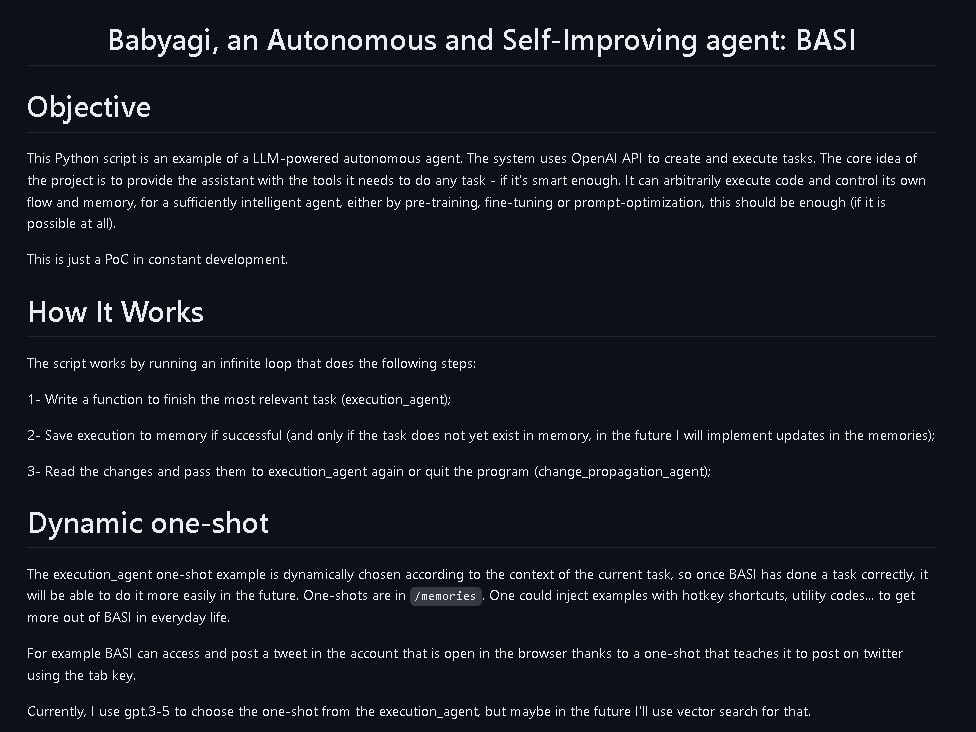Screen dimensions: 976x732
Task: Click step 3 'Read the changes' line
Action: coord(369,472)
